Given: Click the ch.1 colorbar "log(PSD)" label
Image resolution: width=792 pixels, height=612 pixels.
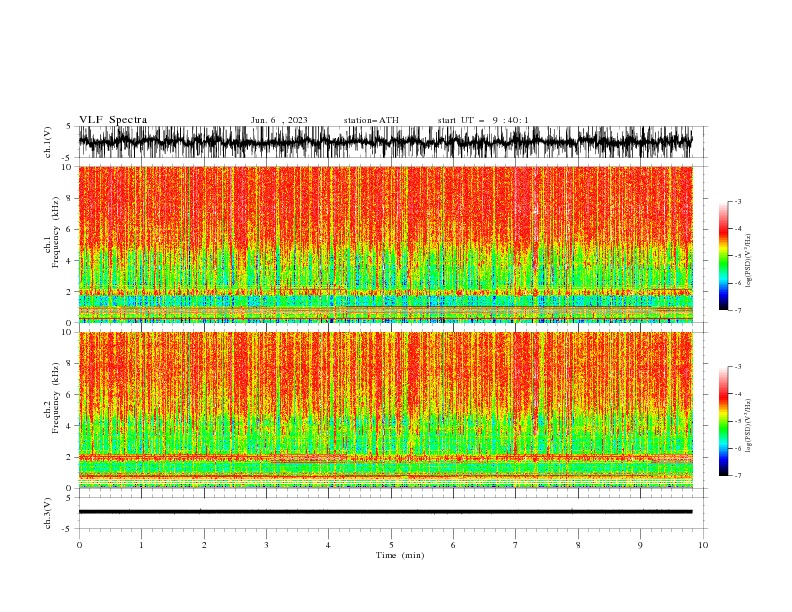Looking at the screenshot, I should [749, 261].
